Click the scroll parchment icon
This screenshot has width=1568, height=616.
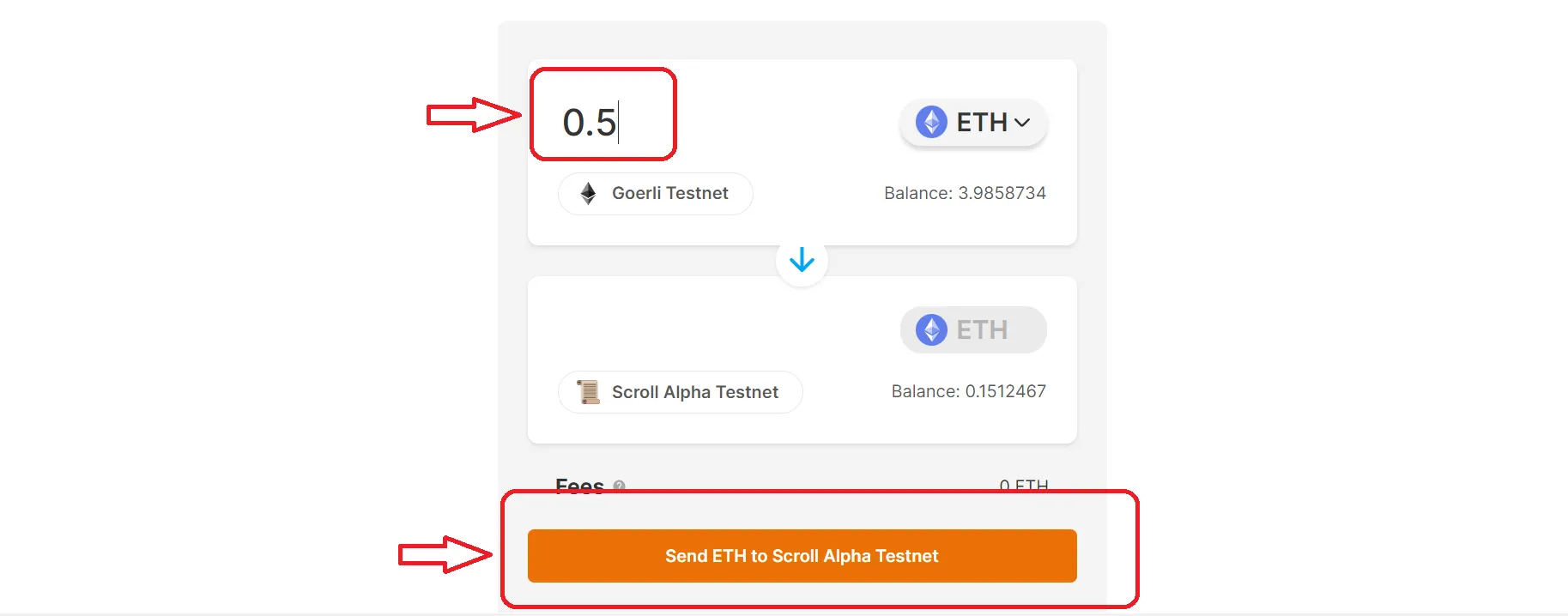coord(588,392)
